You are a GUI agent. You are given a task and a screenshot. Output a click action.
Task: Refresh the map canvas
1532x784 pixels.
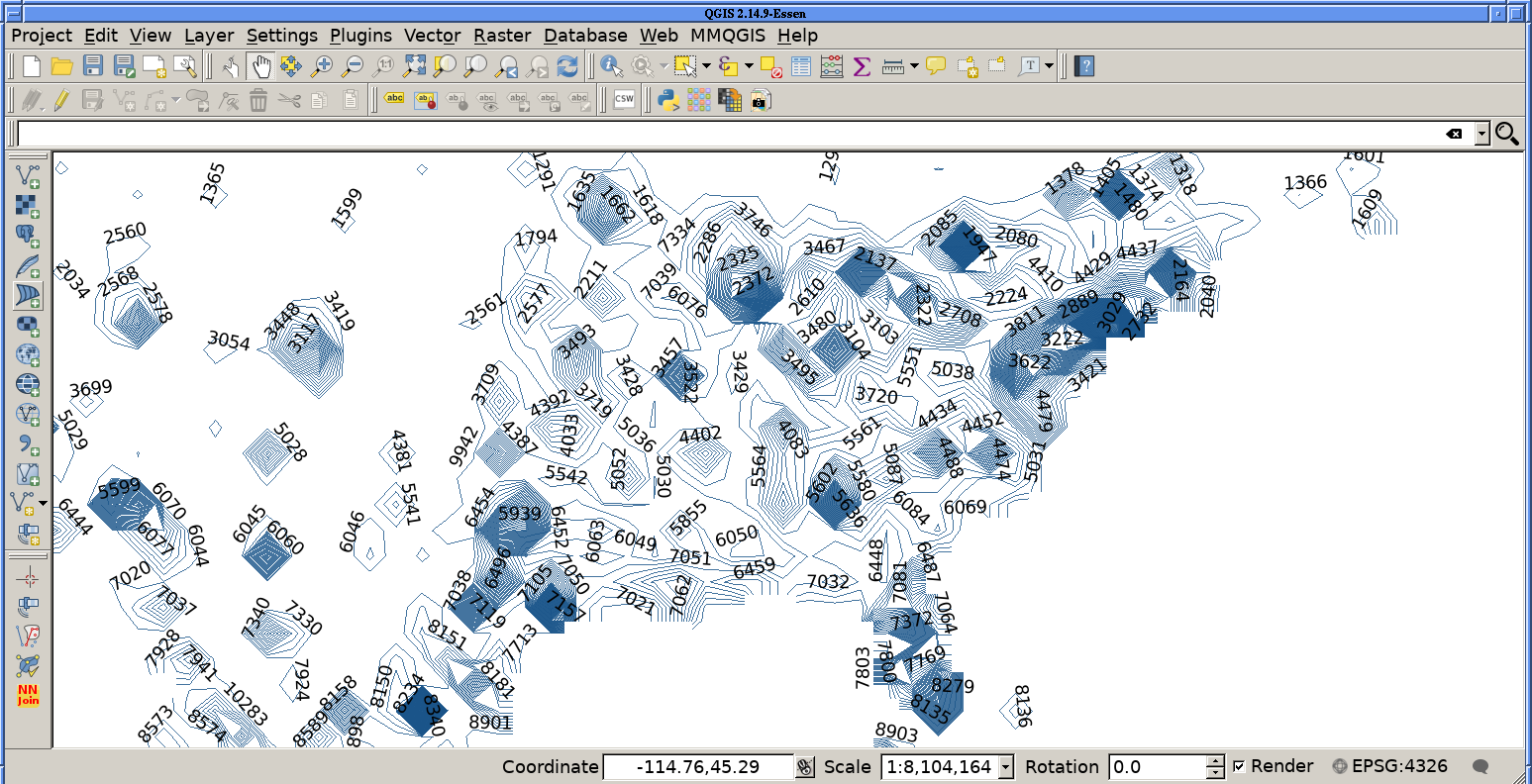click(567, 66)
